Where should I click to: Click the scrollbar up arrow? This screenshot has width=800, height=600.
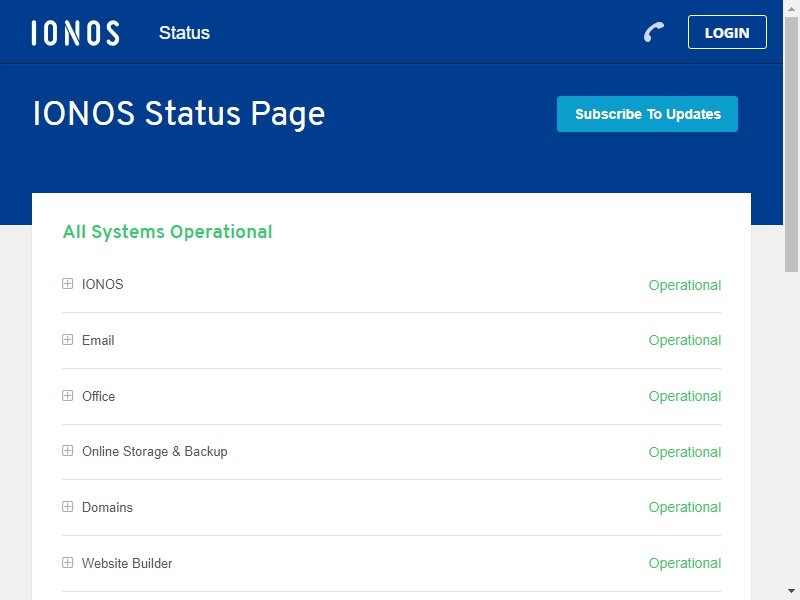[791, 8]
